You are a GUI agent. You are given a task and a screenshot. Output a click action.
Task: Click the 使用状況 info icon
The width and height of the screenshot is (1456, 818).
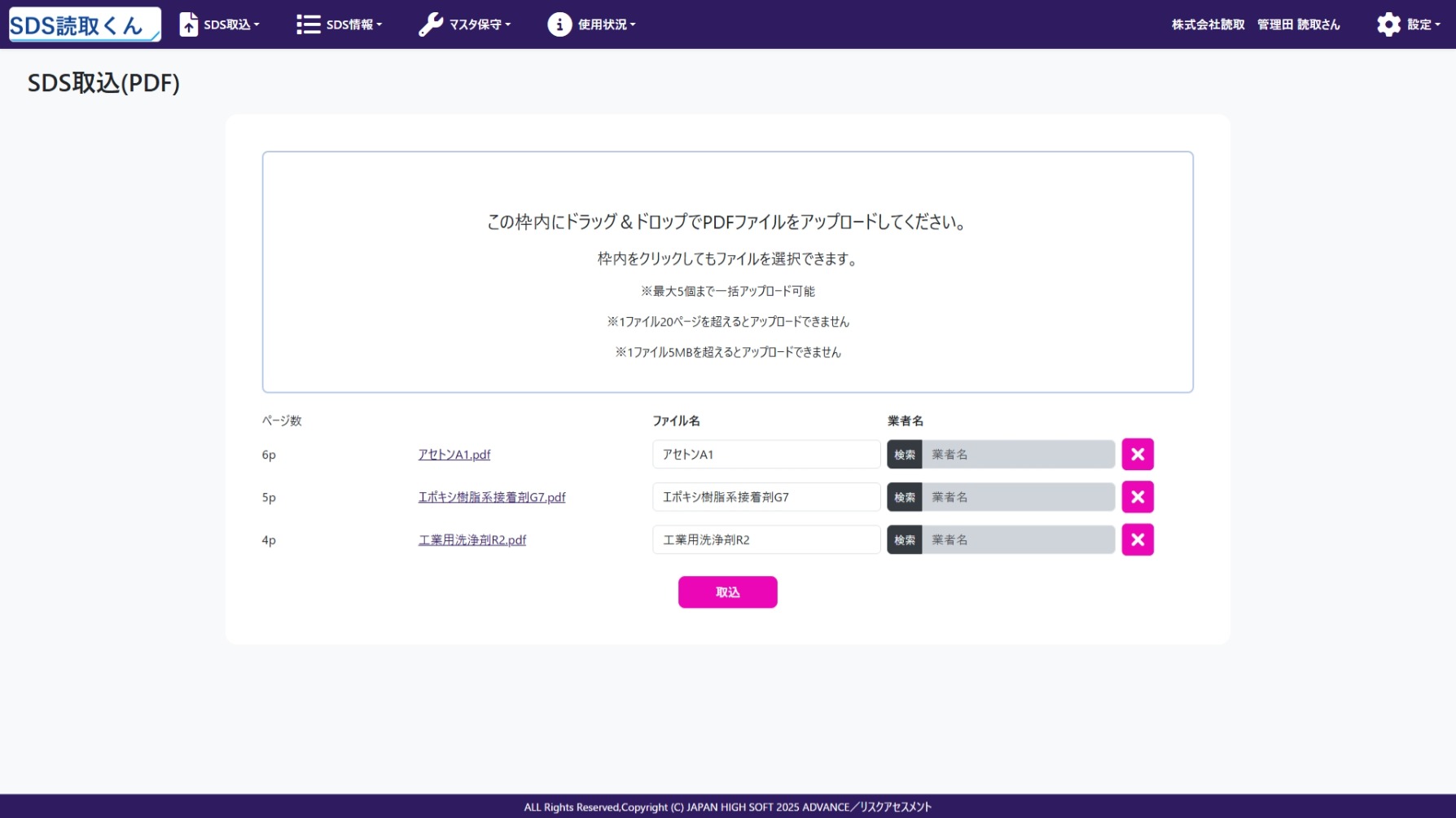pyautogui.click(x=559, y=24)
